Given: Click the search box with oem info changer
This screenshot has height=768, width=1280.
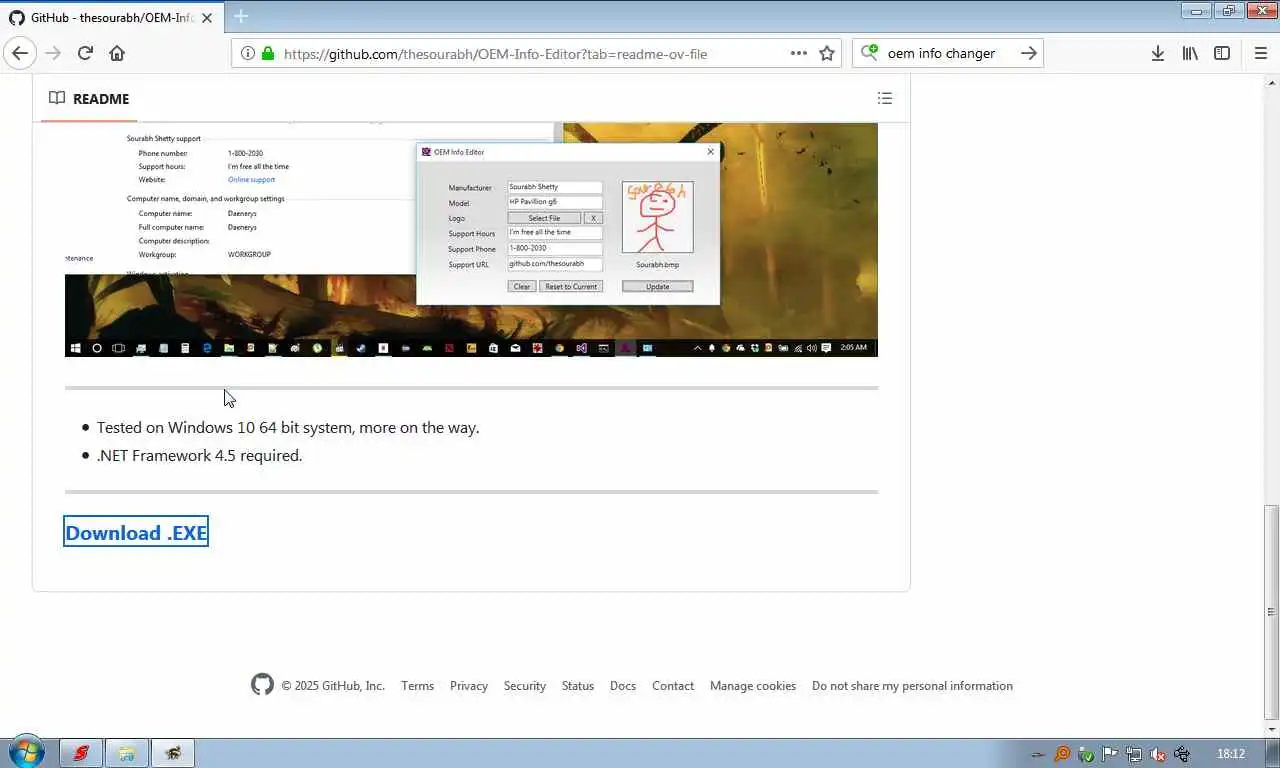Looking at the screenshot, I should click(x=947, y=53).
